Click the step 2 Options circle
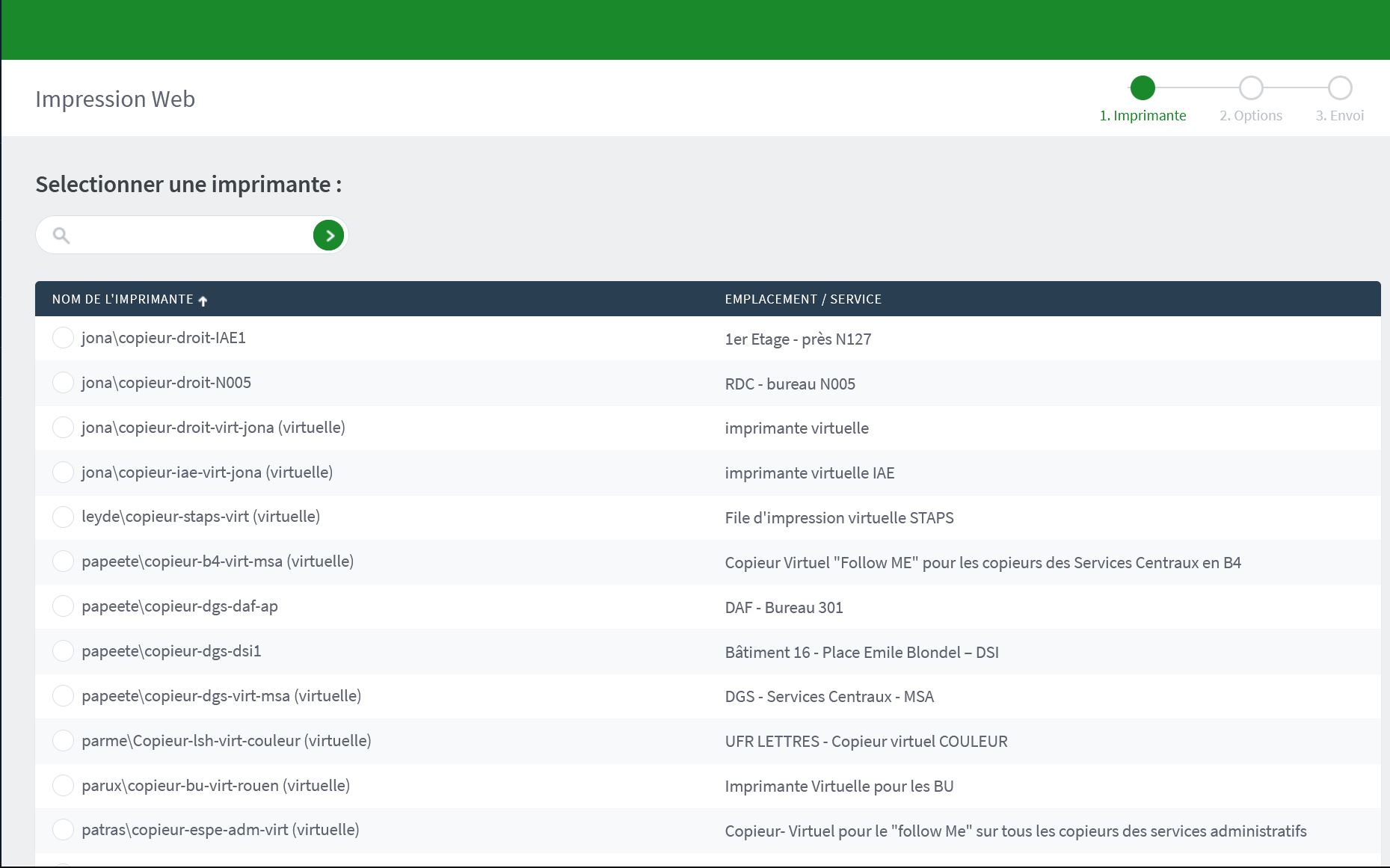This screenshot has height=868, width=1390. (1250, 88)
